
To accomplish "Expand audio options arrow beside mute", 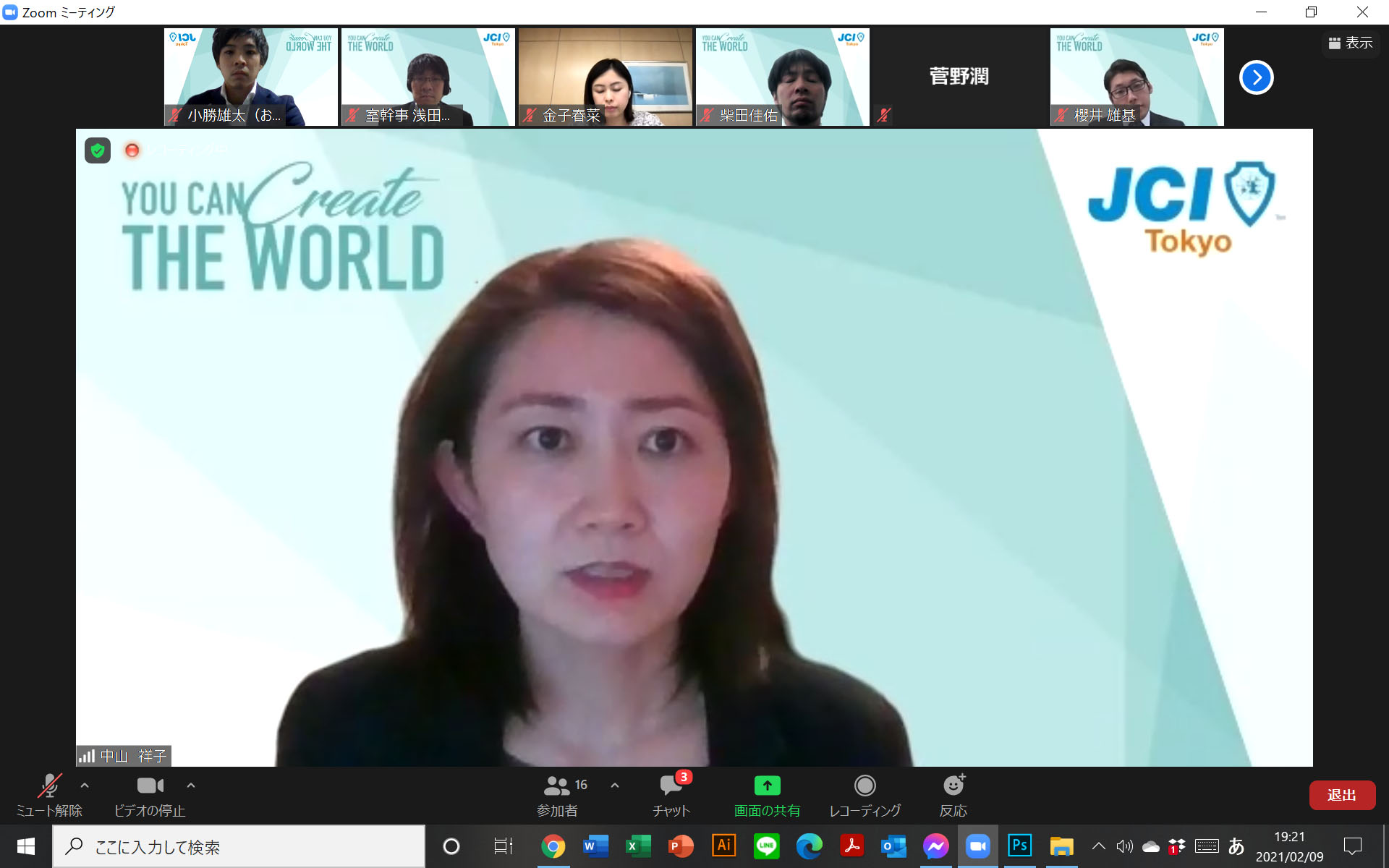I will point(85,786).
